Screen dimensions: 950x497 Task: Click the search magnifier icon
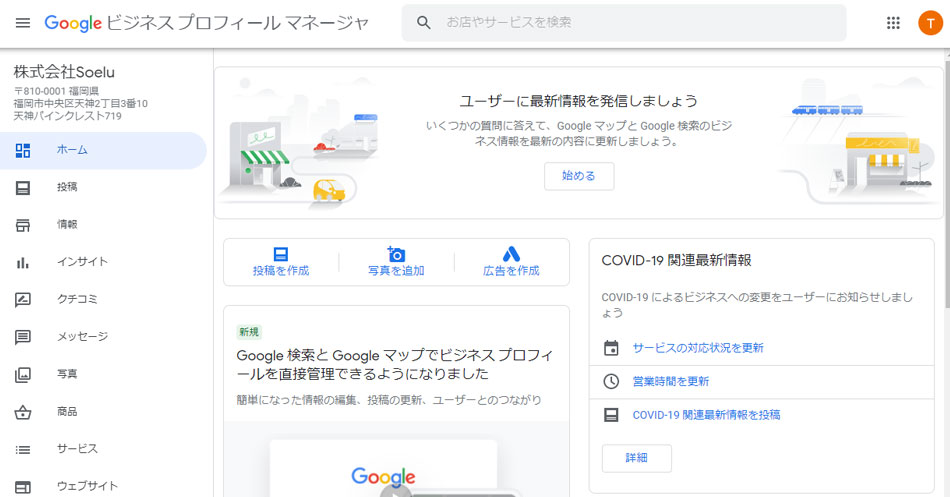point(424,22)
